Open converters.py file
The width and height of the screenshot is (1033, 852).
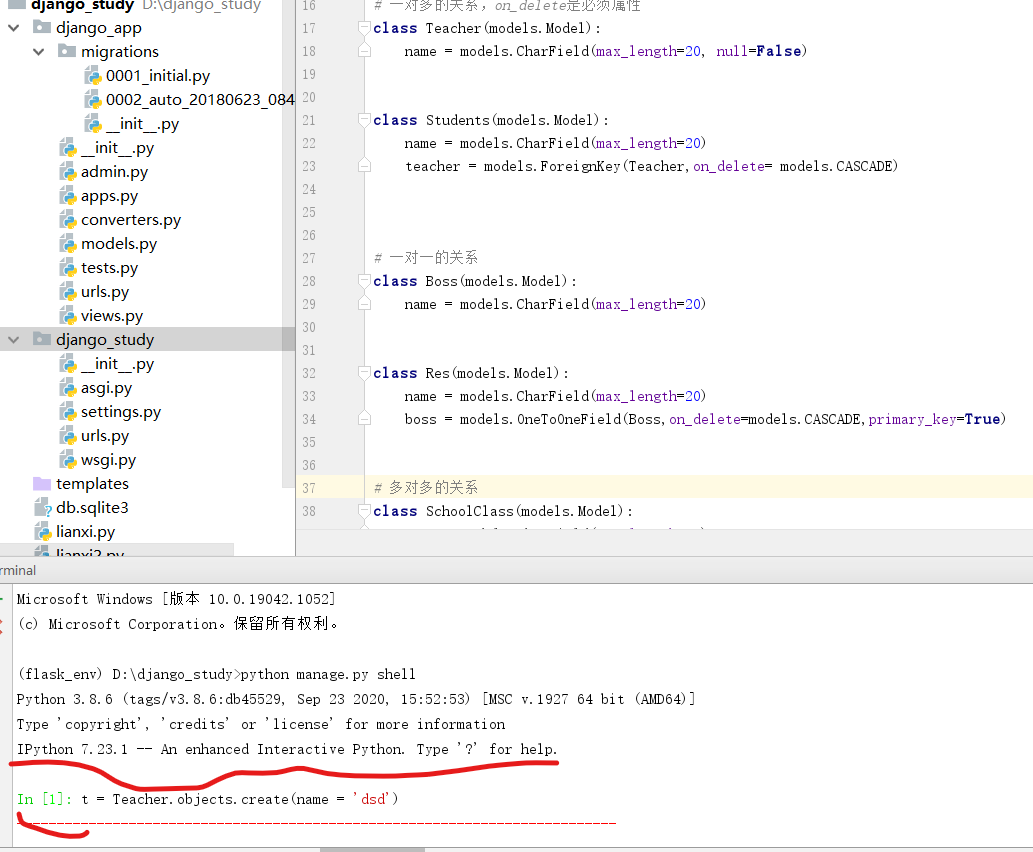click(x=130, y=220)
